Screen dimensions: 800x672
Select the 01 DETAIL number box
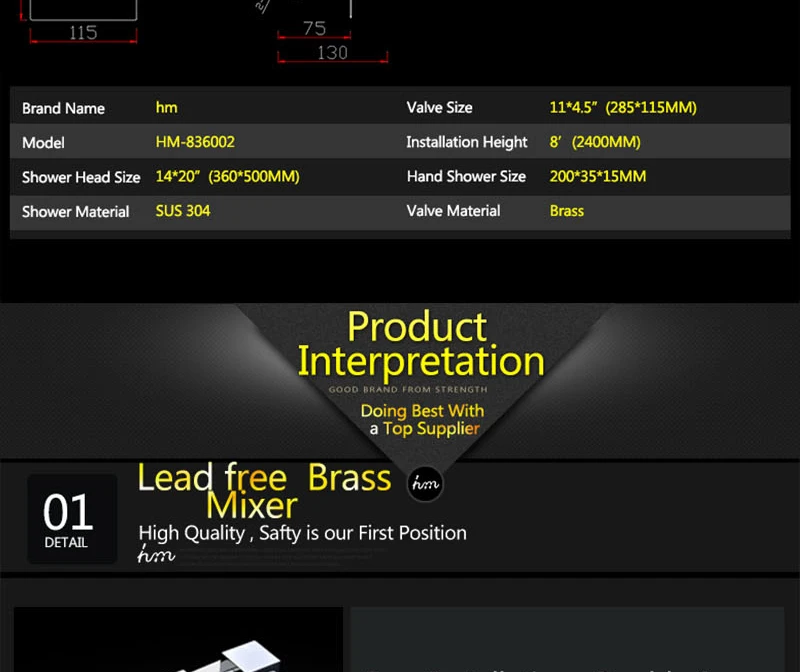click(x=72, y=519)
